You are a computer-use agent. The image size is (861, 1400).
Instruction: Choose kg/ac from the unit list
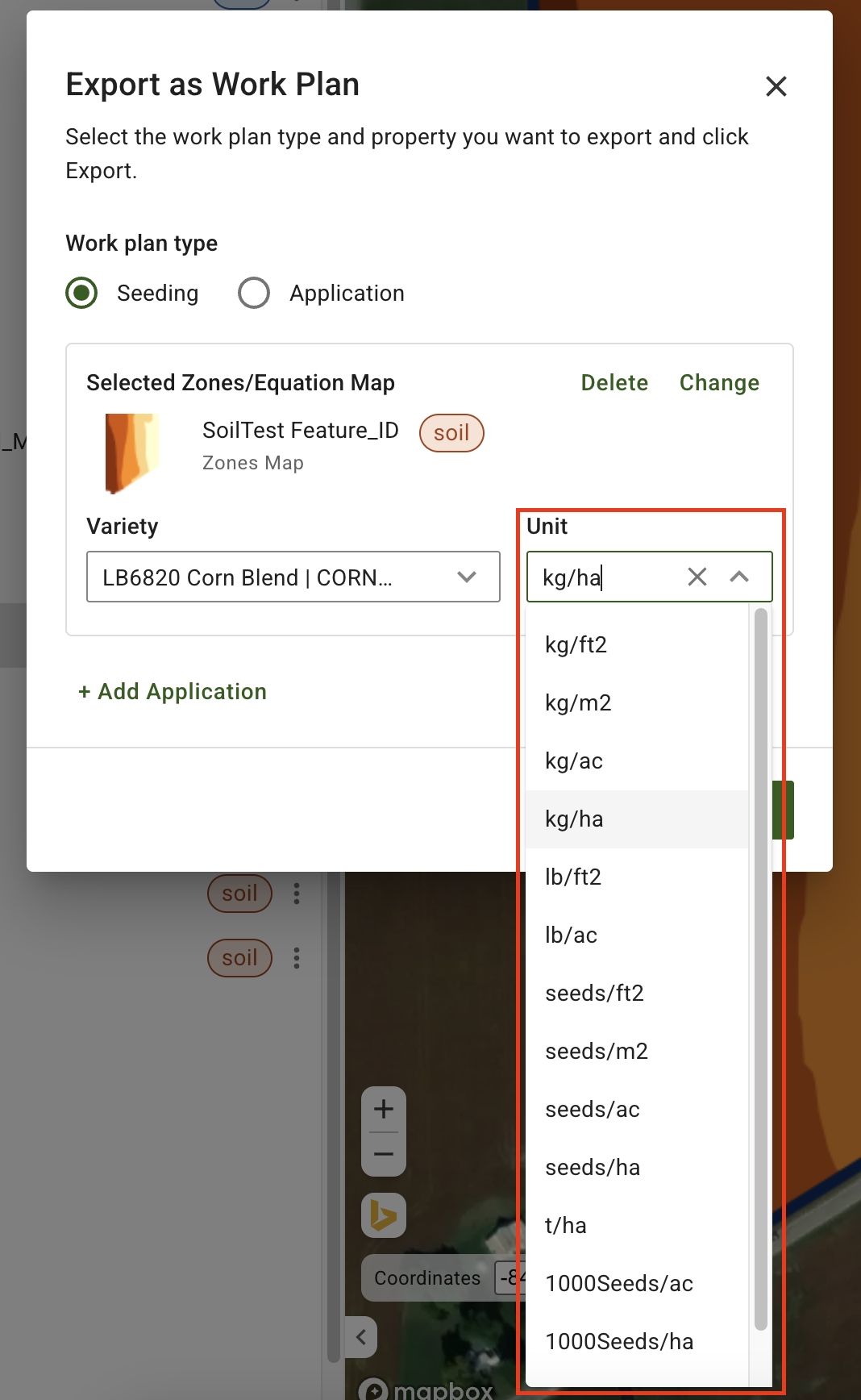(x=574, y=761)
